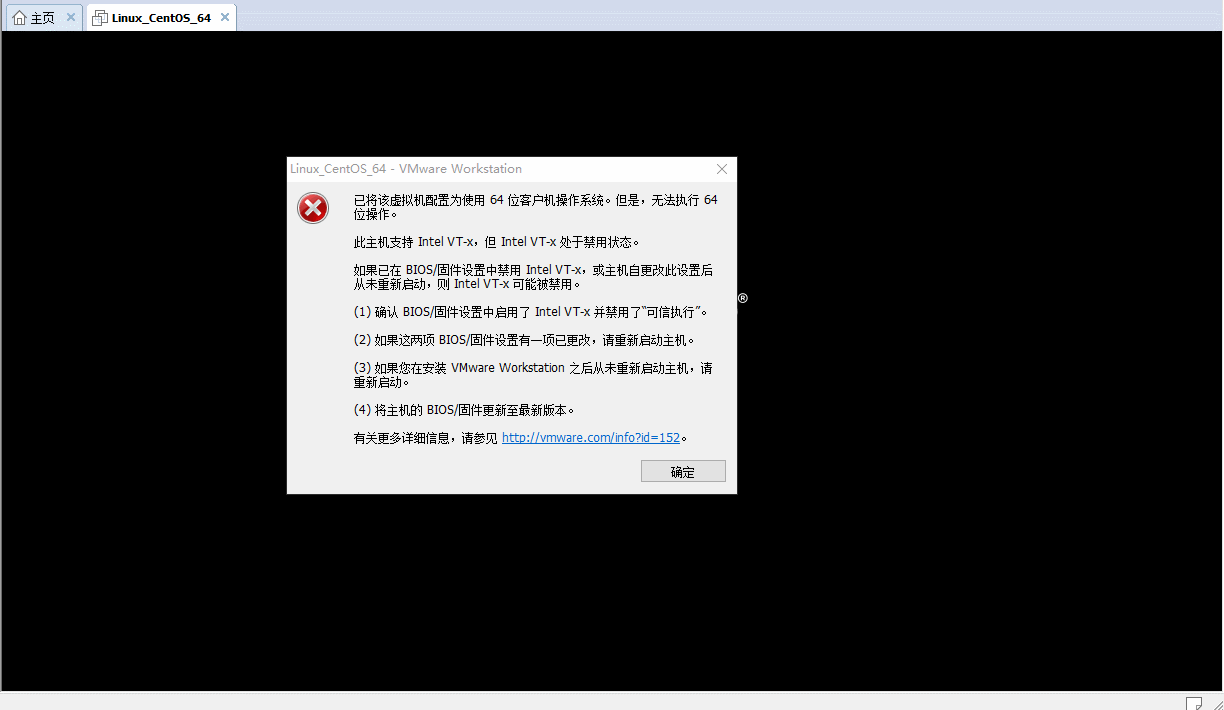Screen dimensions: 1224x710
Task: Click the text 此主机支持 Intel VT-x
Action: (414, 242)
